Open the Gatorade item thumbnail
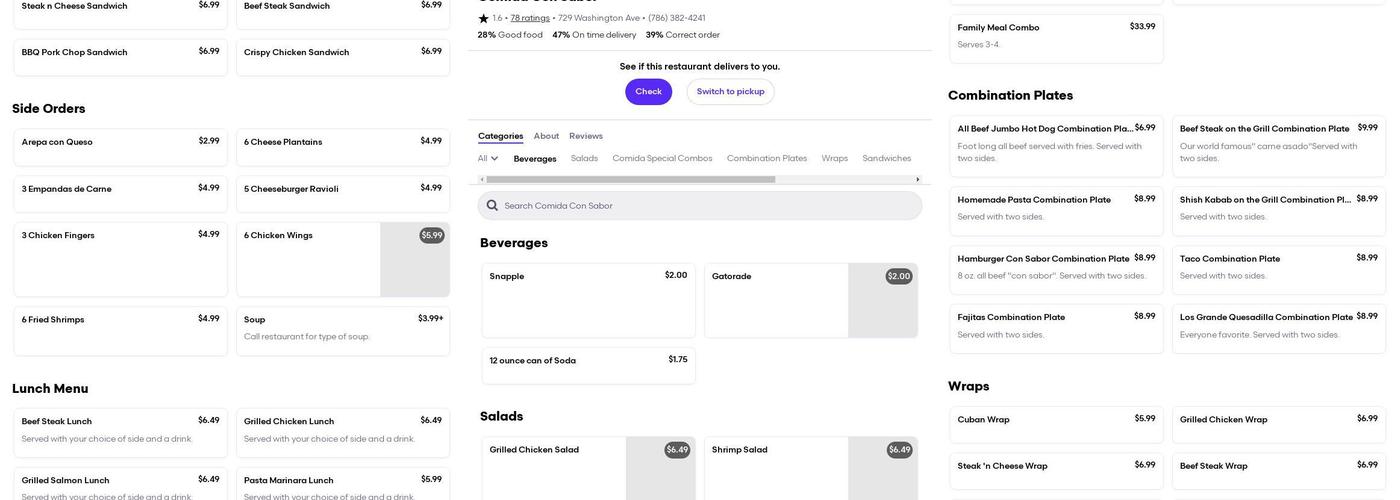Image resolution: width=1400 pixels, height=500 pixels. 882,300
